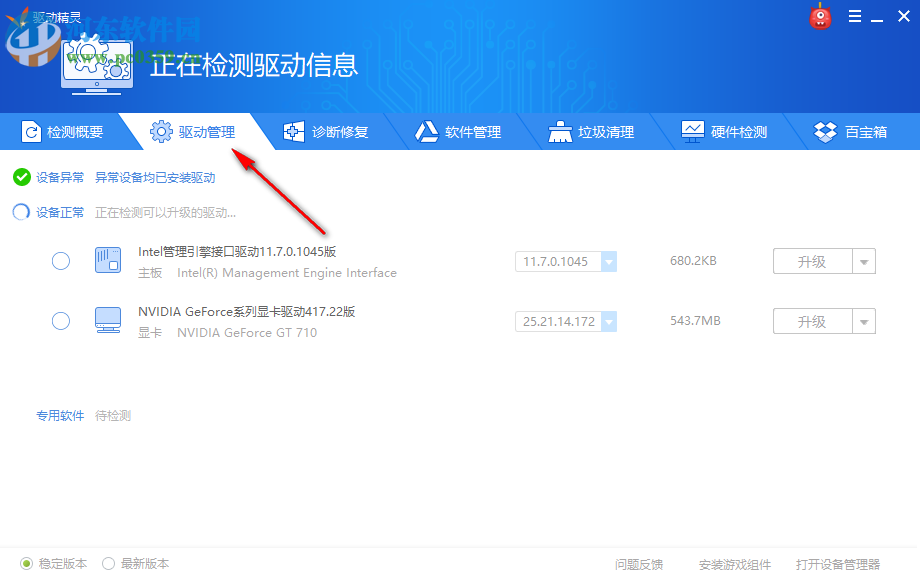This screenshot has height=580, width=920.
Task: Click the red robot promotion icon
Action: tap(820, 16)
